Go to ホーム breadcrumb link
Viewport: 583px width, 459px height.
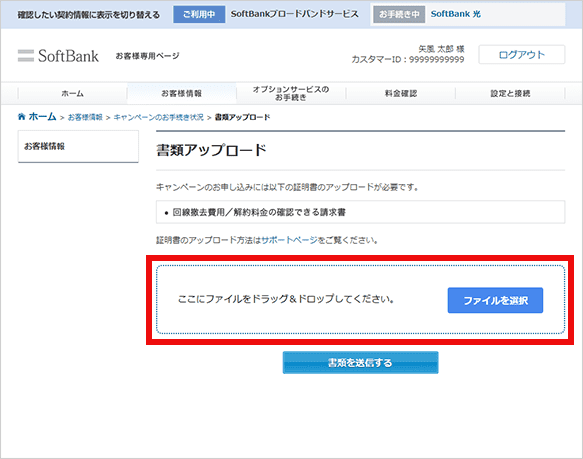point(42,117)
